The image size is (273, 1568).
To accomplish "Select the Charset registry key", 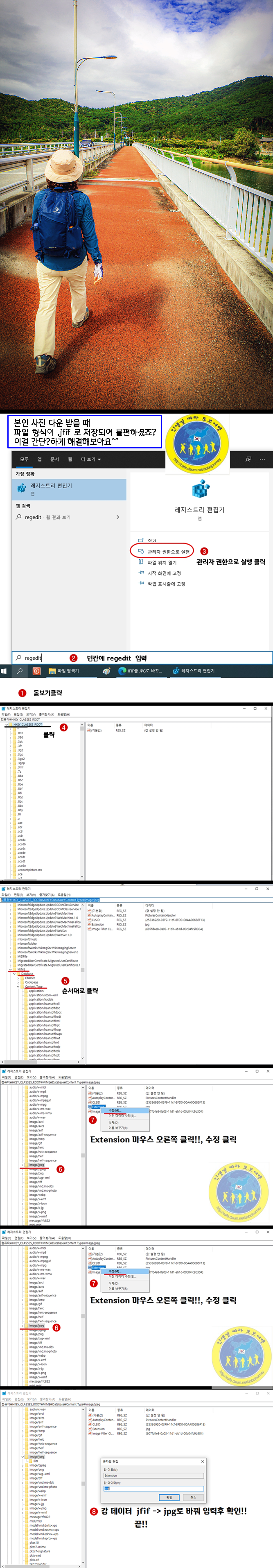I will click(x=30, y=977).
